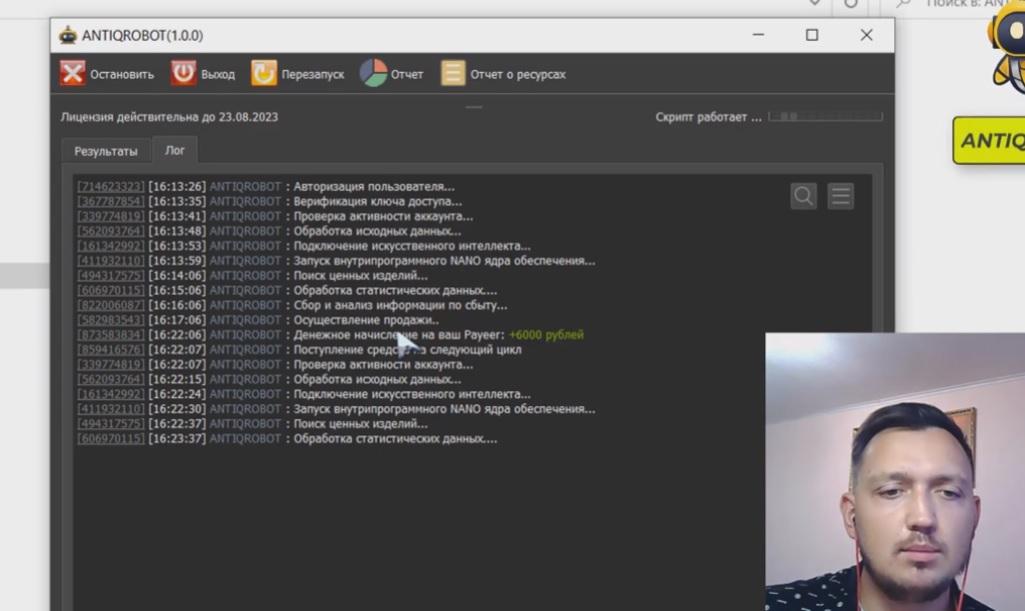
Task: Open the Отчет pie chart report
Action: pyautogui.click(x=373, y=73)
